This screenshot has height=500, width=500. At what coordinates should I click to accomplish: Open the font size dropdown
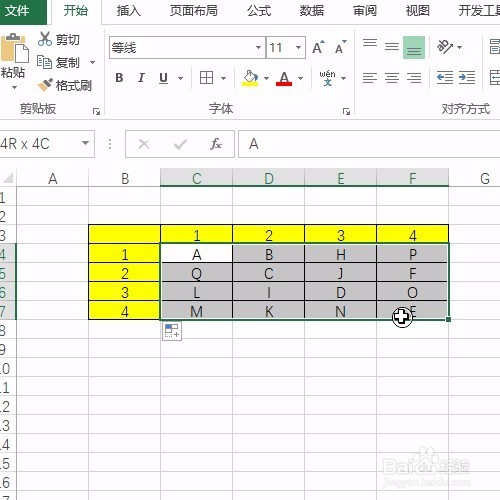(x=298, y=47)
